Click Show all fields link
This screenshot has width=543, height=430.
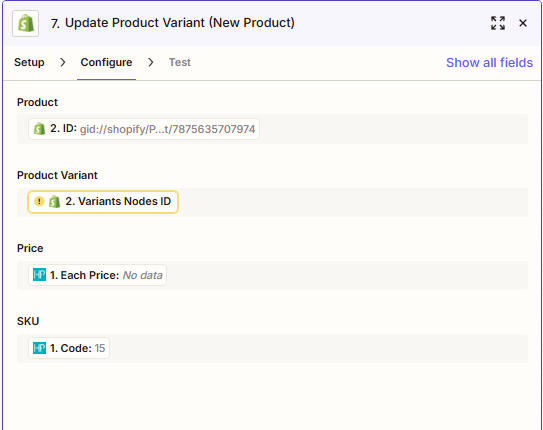click(489, 63)
